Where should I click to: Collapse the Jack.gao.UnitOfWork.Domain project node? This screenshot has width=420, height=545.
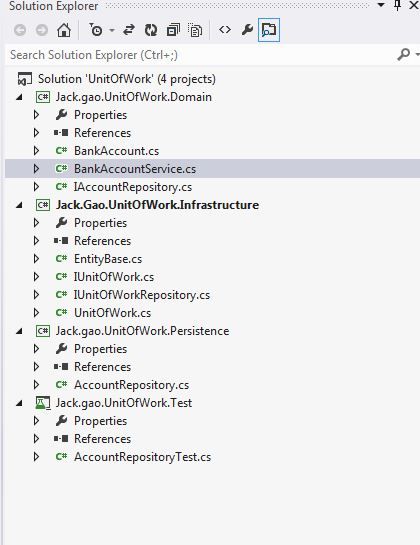pos(19,97)
